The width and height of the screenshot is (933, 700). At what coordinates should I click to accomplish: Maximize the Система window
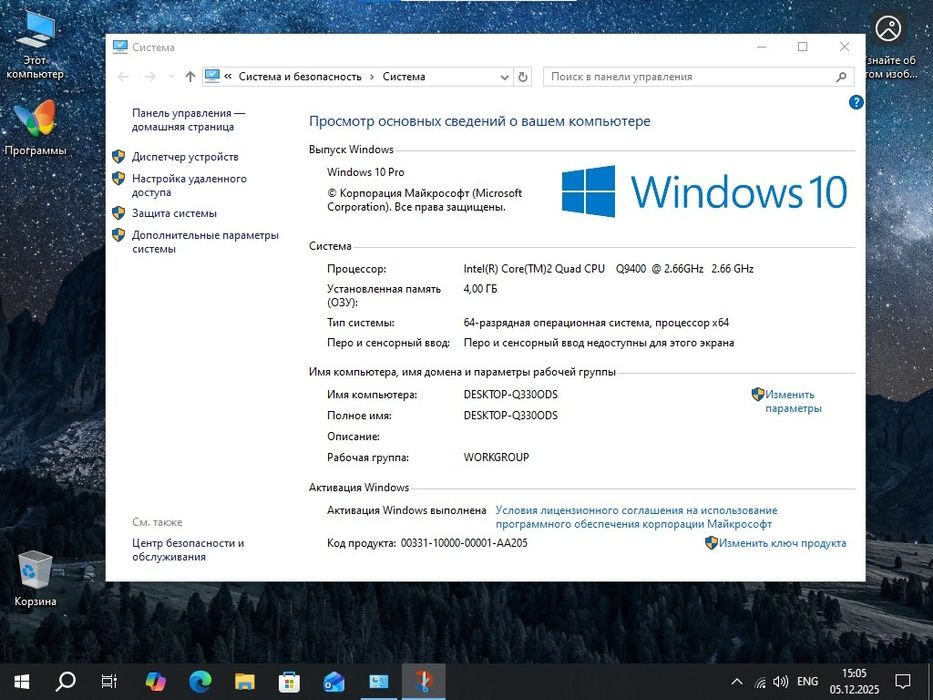(802, 47)
